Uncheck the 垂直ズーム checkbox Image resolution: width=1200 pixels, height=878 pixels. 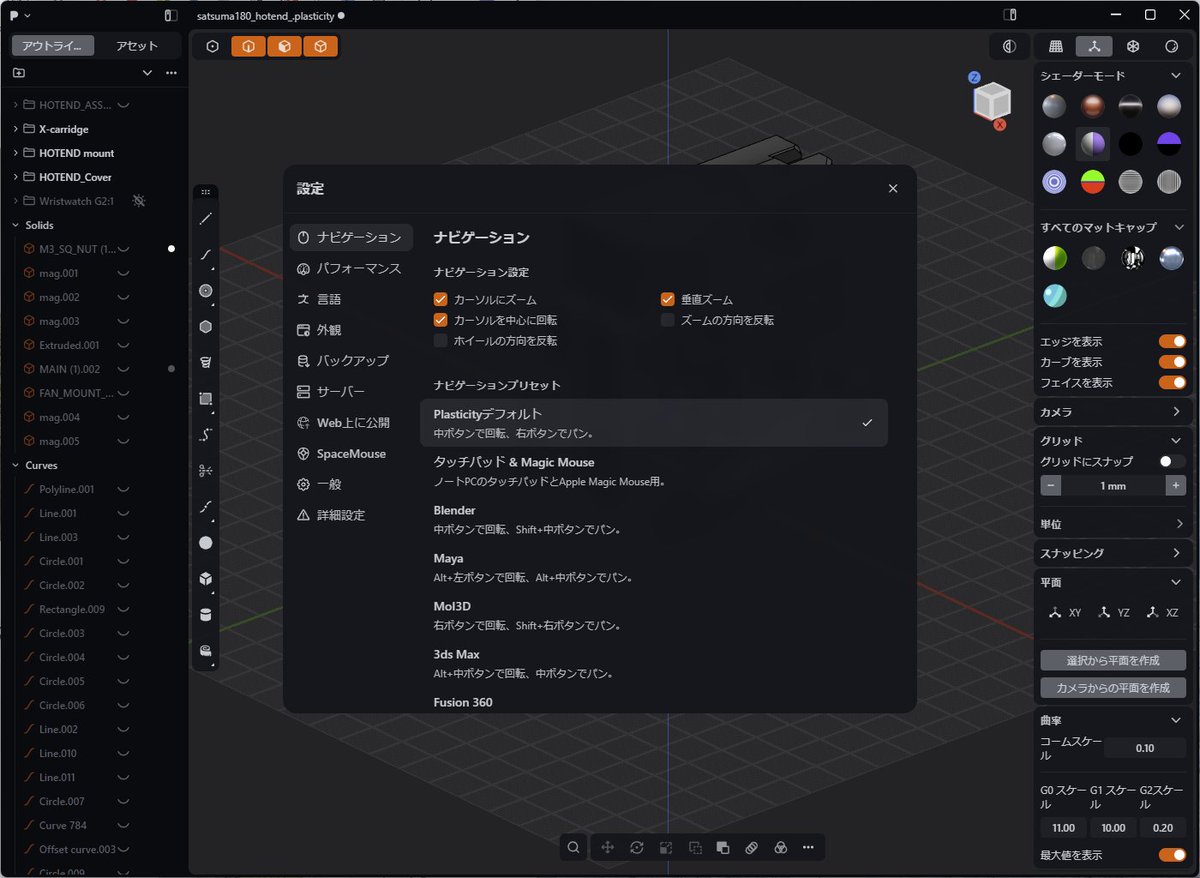tap(667, 299)
